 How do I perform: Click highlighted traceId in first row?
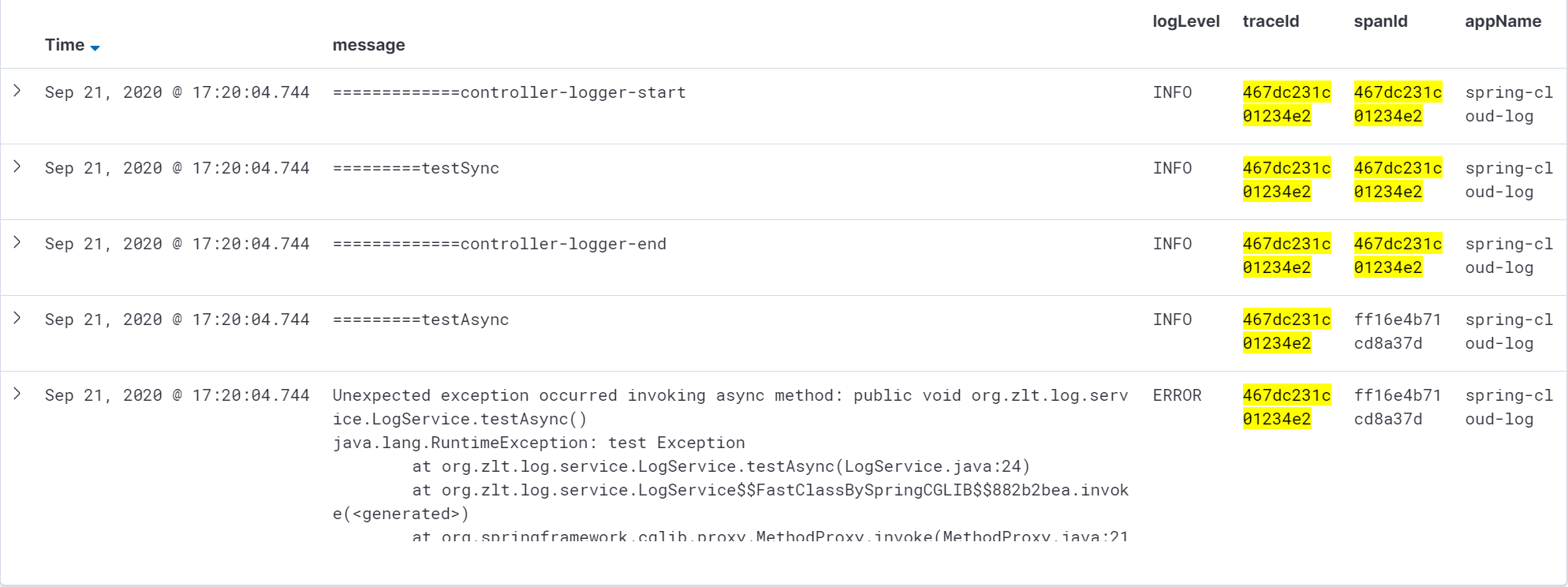click(x=1286, y=104)
